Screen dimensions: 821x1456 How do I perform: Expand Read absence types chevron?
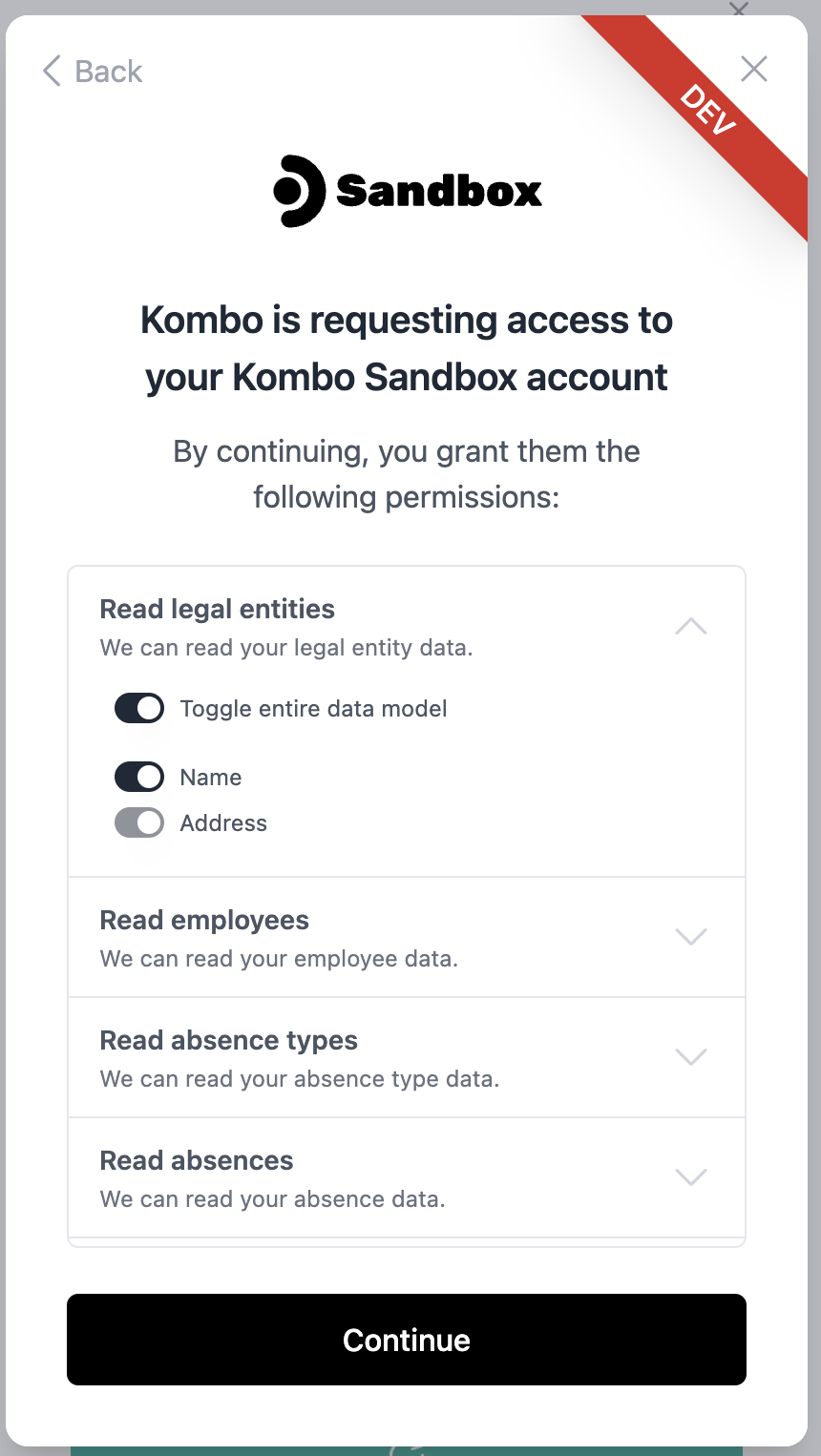(x=691, y=1056)
